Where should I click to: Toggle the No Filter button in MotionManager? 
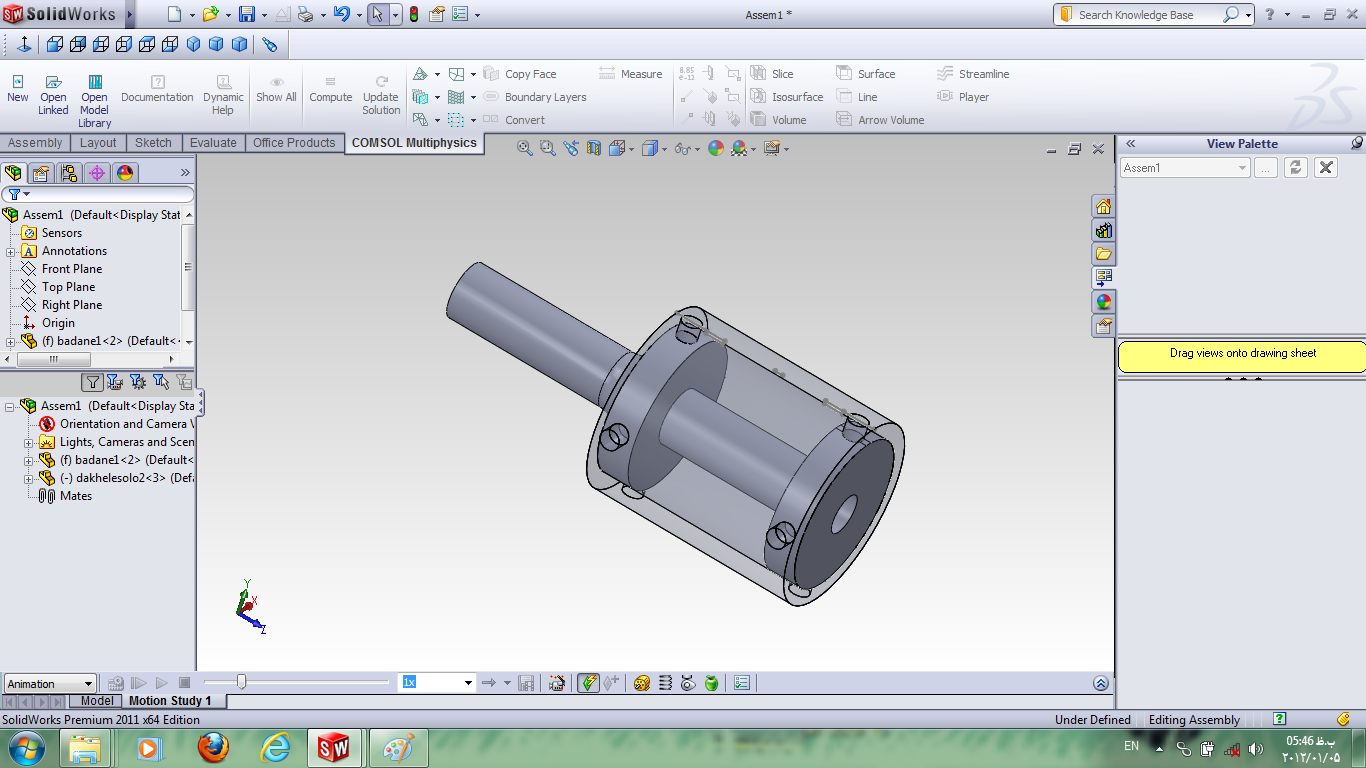click(92, 382)
